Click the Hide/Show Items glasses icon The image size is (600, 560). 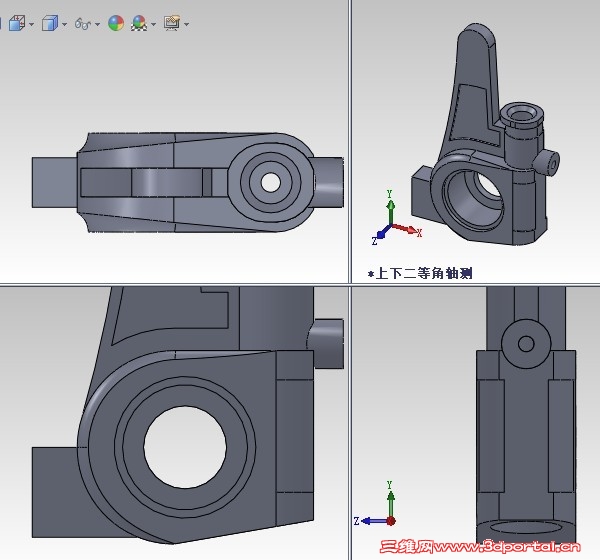point(83,24)
